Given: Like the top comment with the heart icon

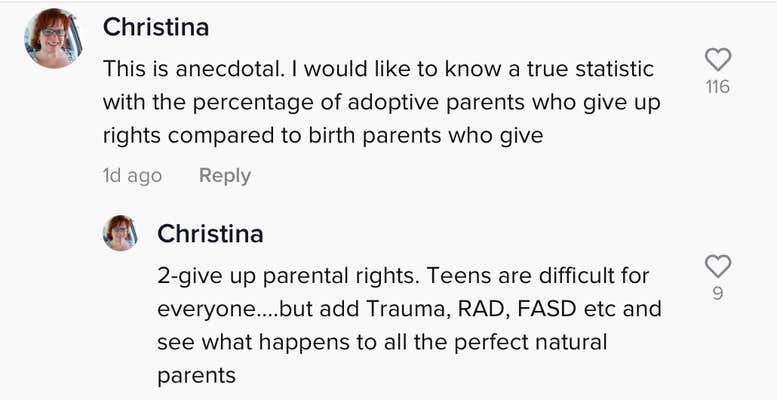Looking at the screenshot, I should (717, 60).
